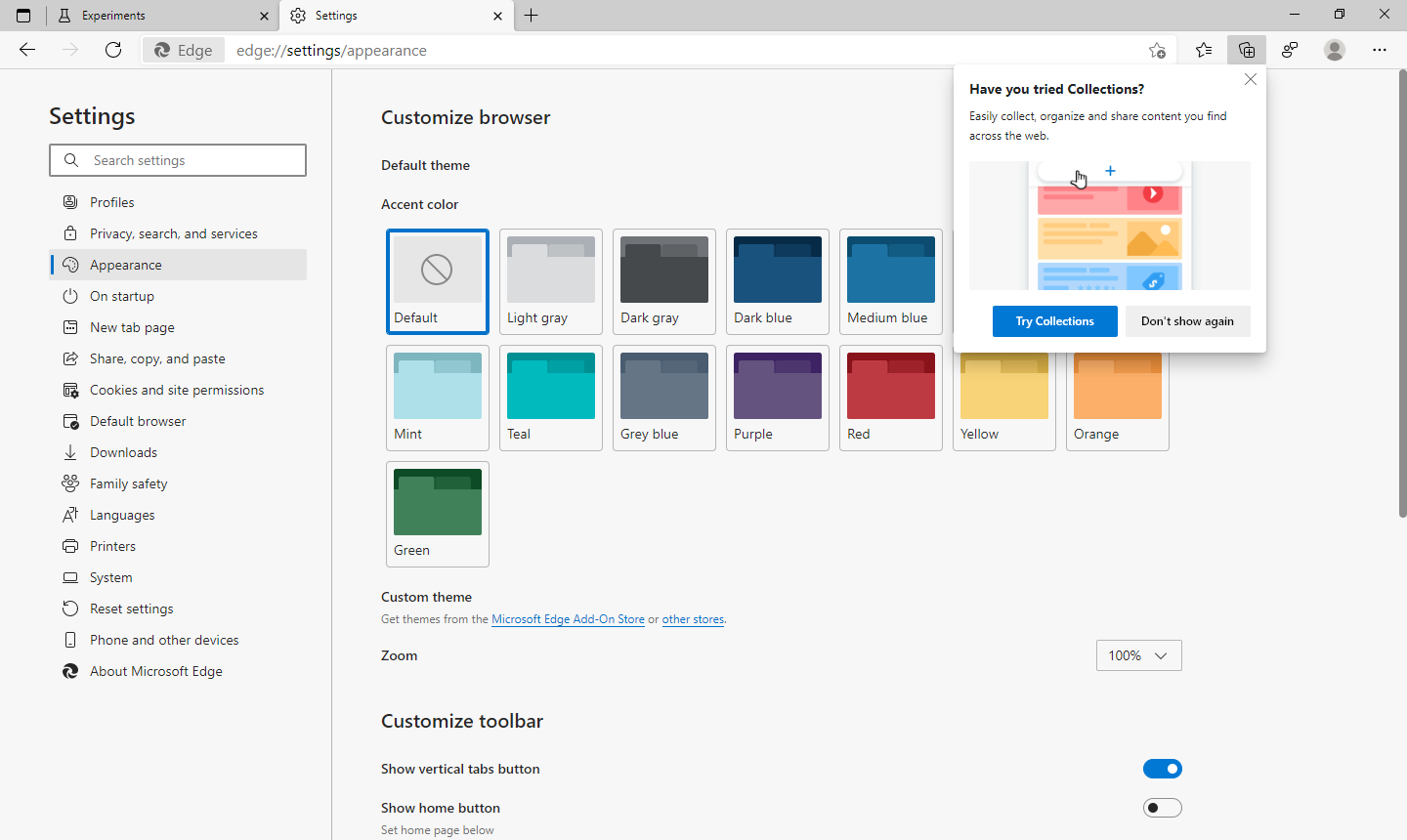This screenshot has height=840, width=1407.
Task: Open the Collections toolbar icon
Action: pyautogui.click(x=1247, y=50)
